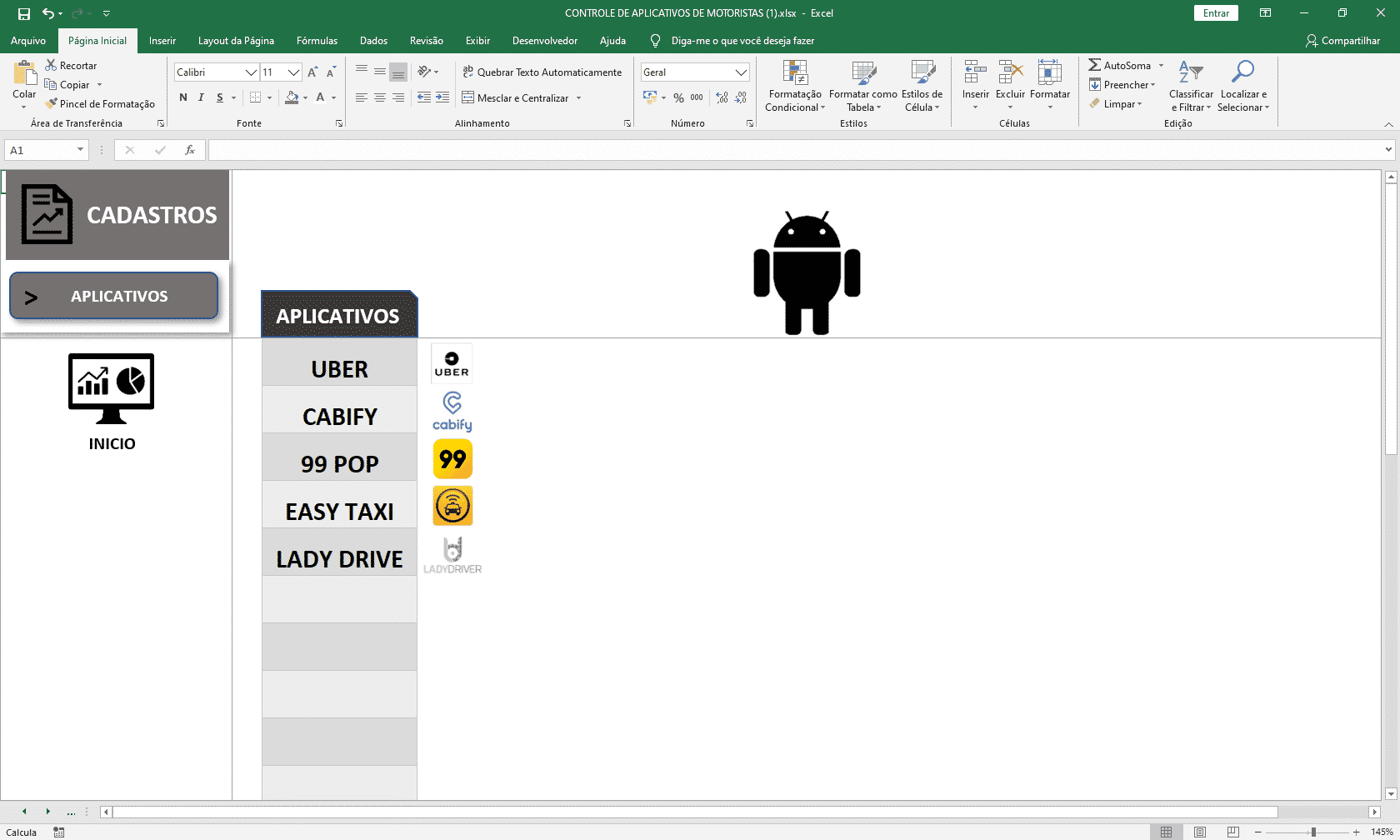The width and height of the screenshot is (1400, 840).
Task: Switch to Layout da Página tab
Action: point(236,41)
